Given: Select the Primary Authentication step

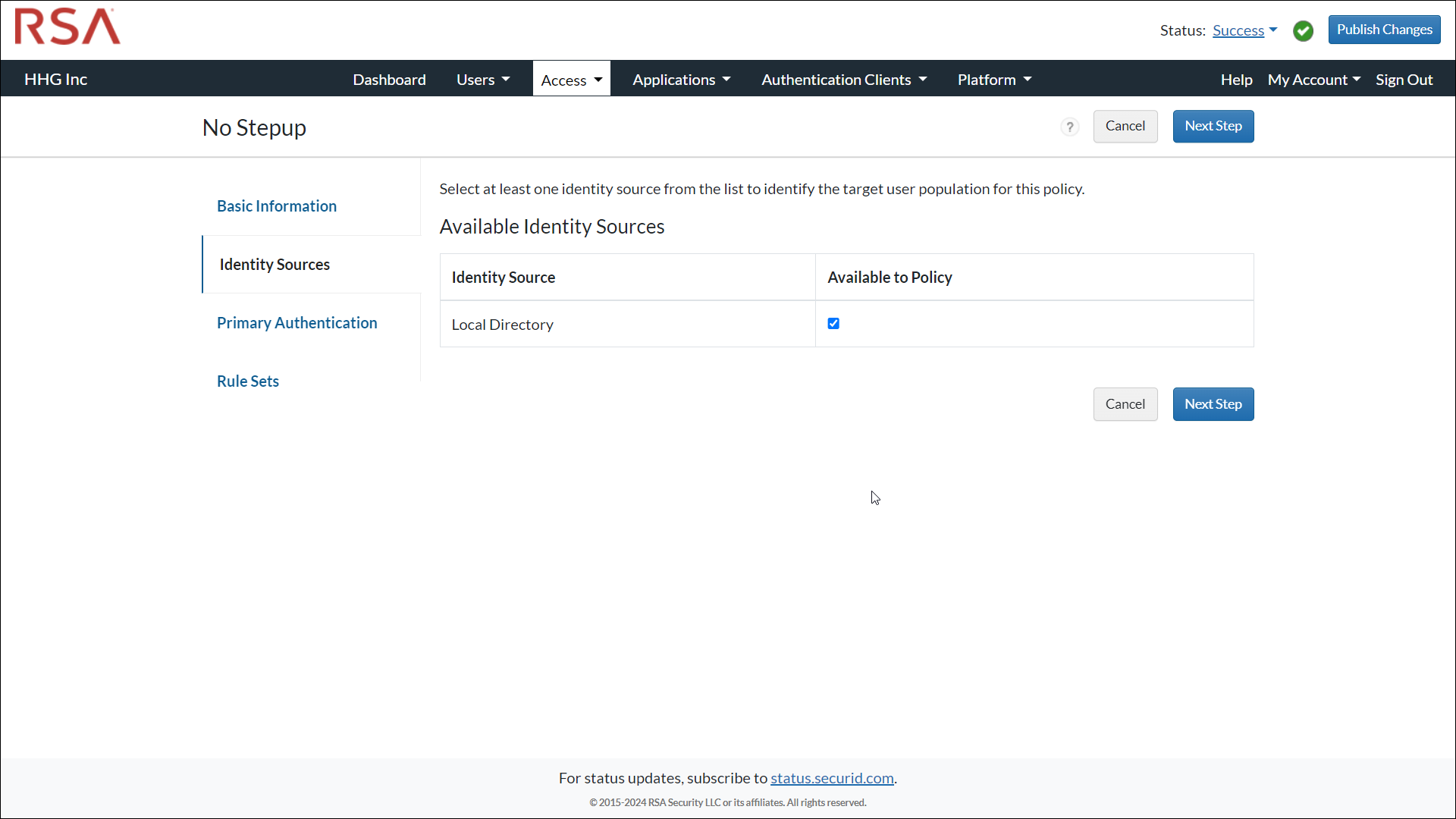Looking at the screenshot, I should pyautogui.click(x=297, y=322).
